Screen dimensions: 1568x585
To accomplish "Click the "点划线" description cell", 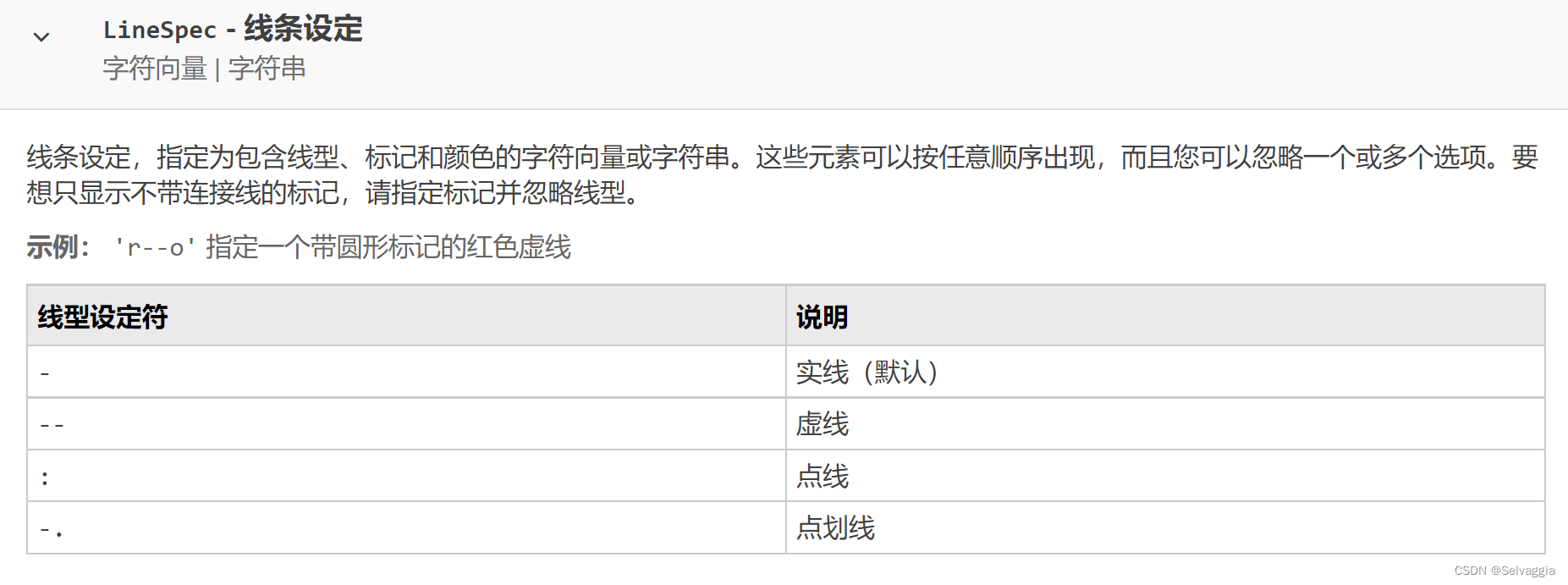I will pyautogui.click(x=835, y=529).
